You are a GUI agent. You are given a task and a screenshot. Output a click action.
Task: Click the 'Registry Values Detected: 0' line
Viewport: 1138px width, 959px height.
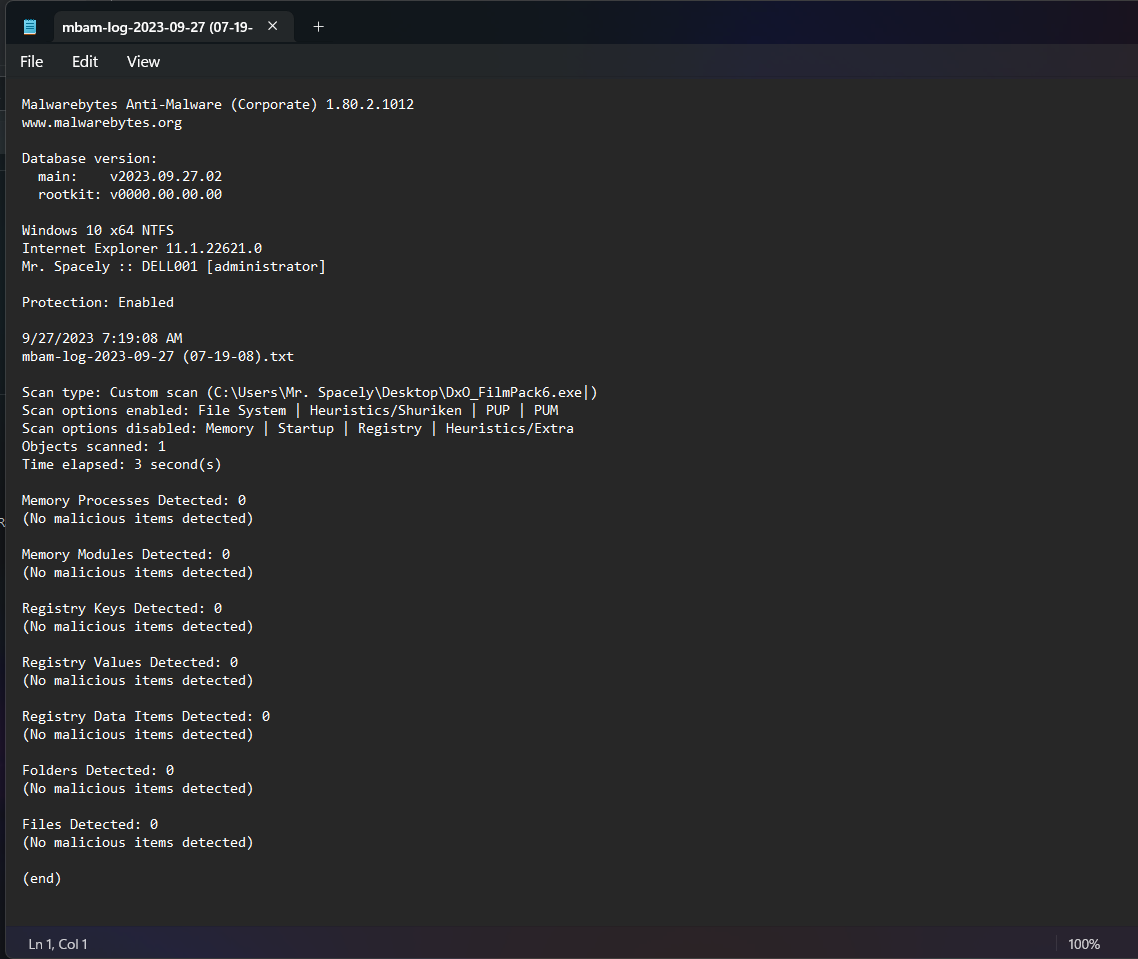coord(130,662)
